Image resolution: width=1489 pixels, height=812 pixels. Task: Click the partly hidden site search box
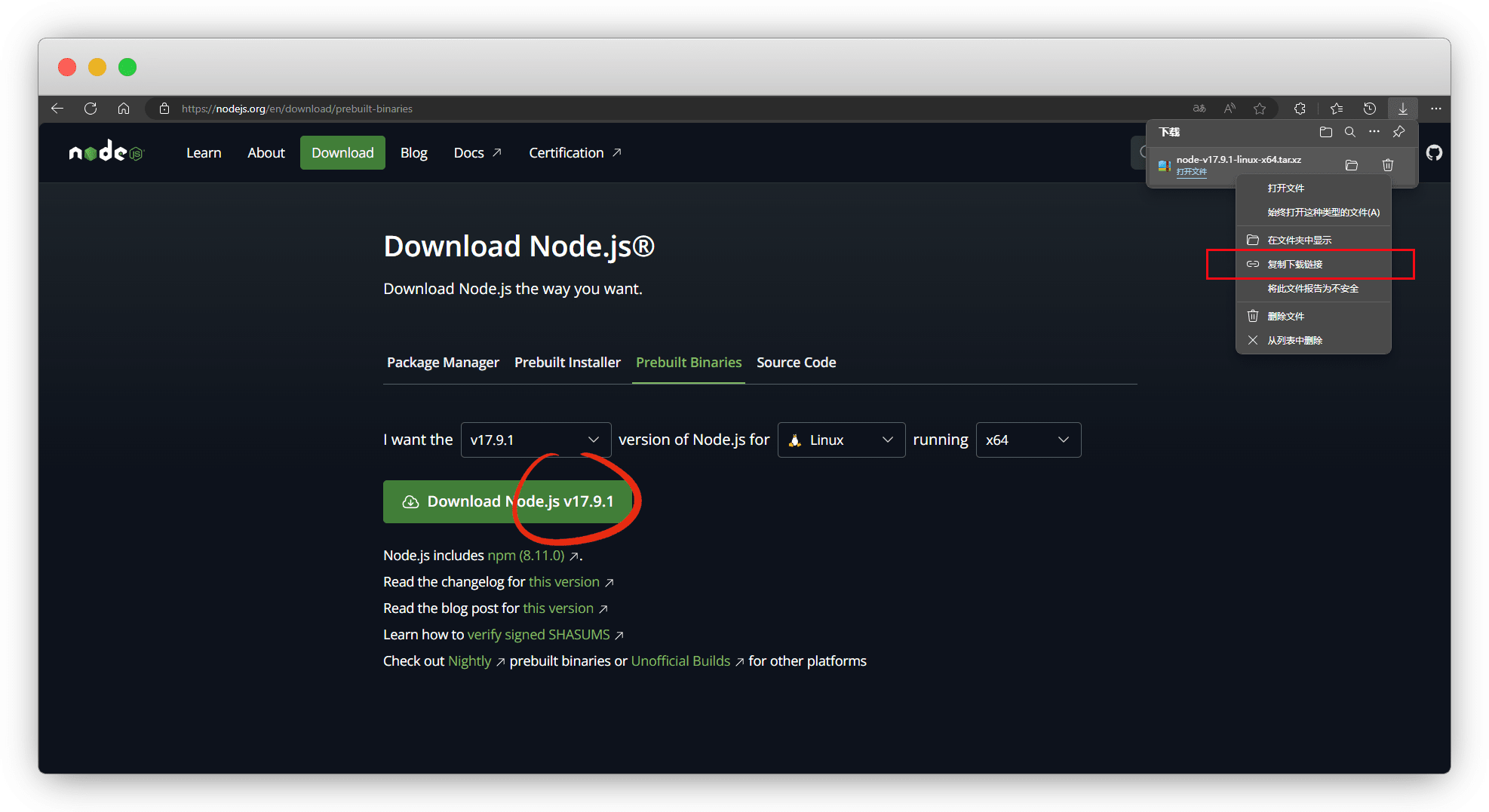(1141, 153)
